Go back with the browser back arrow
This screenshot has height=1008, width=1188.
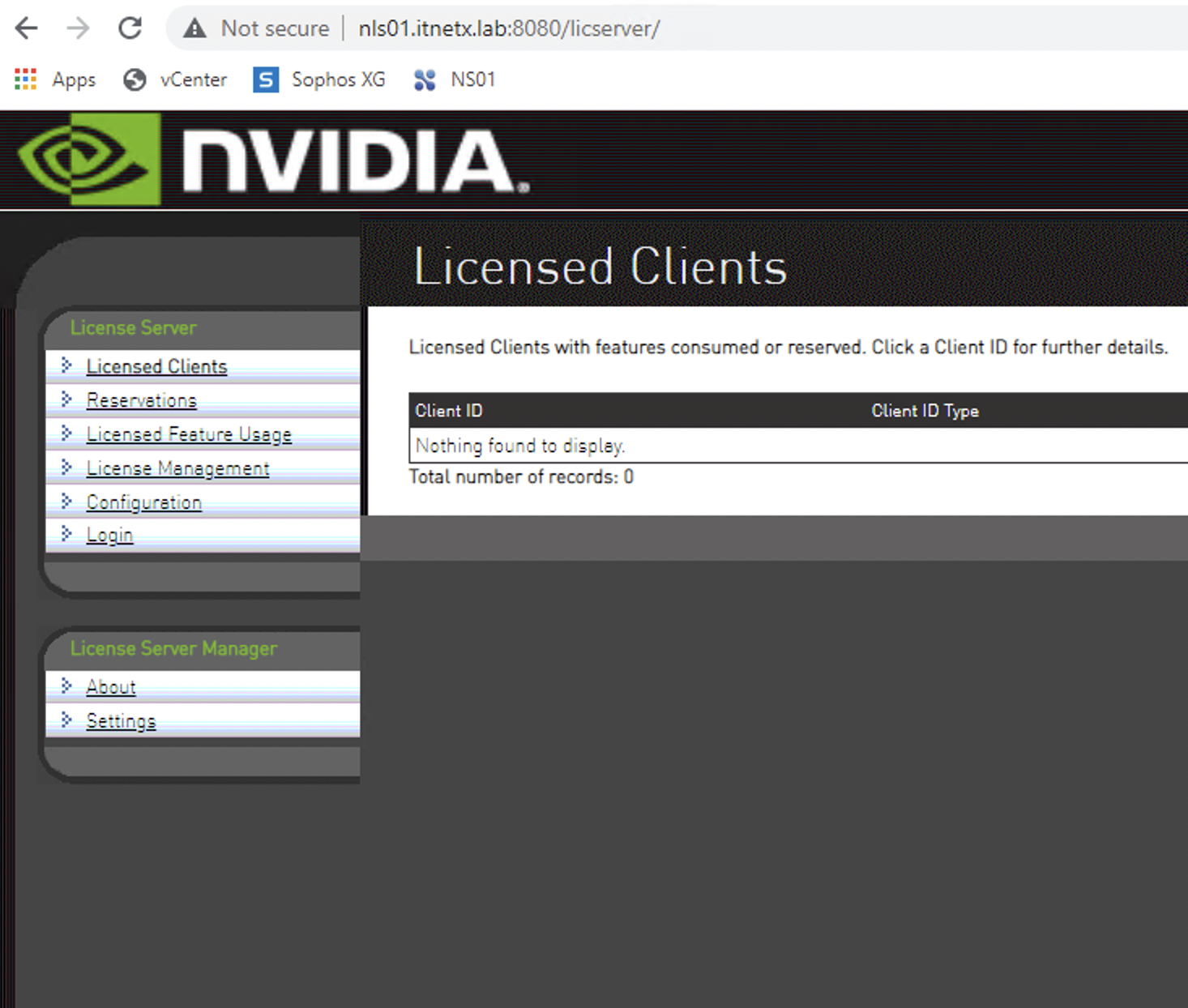coord(27,28)
